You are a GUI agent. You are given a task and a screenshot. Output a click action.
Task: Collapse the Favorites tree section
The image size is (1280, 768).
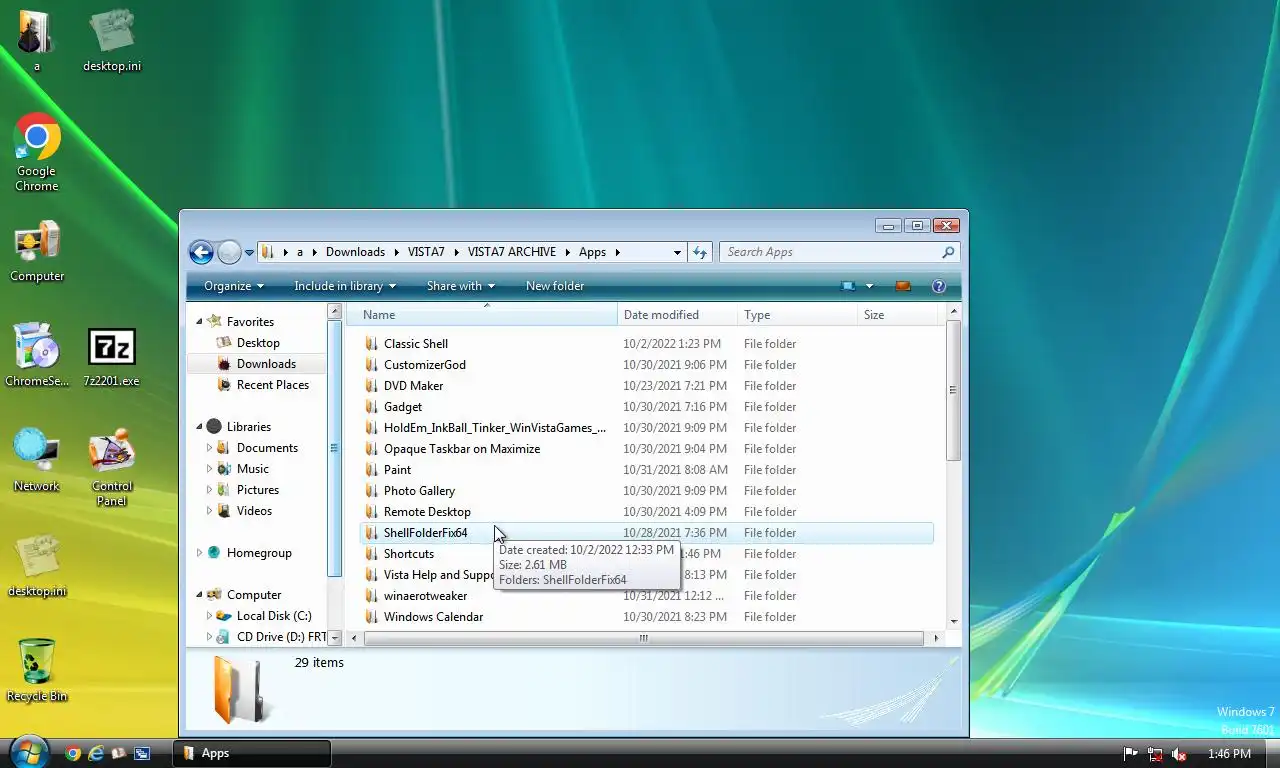(199, 321)
